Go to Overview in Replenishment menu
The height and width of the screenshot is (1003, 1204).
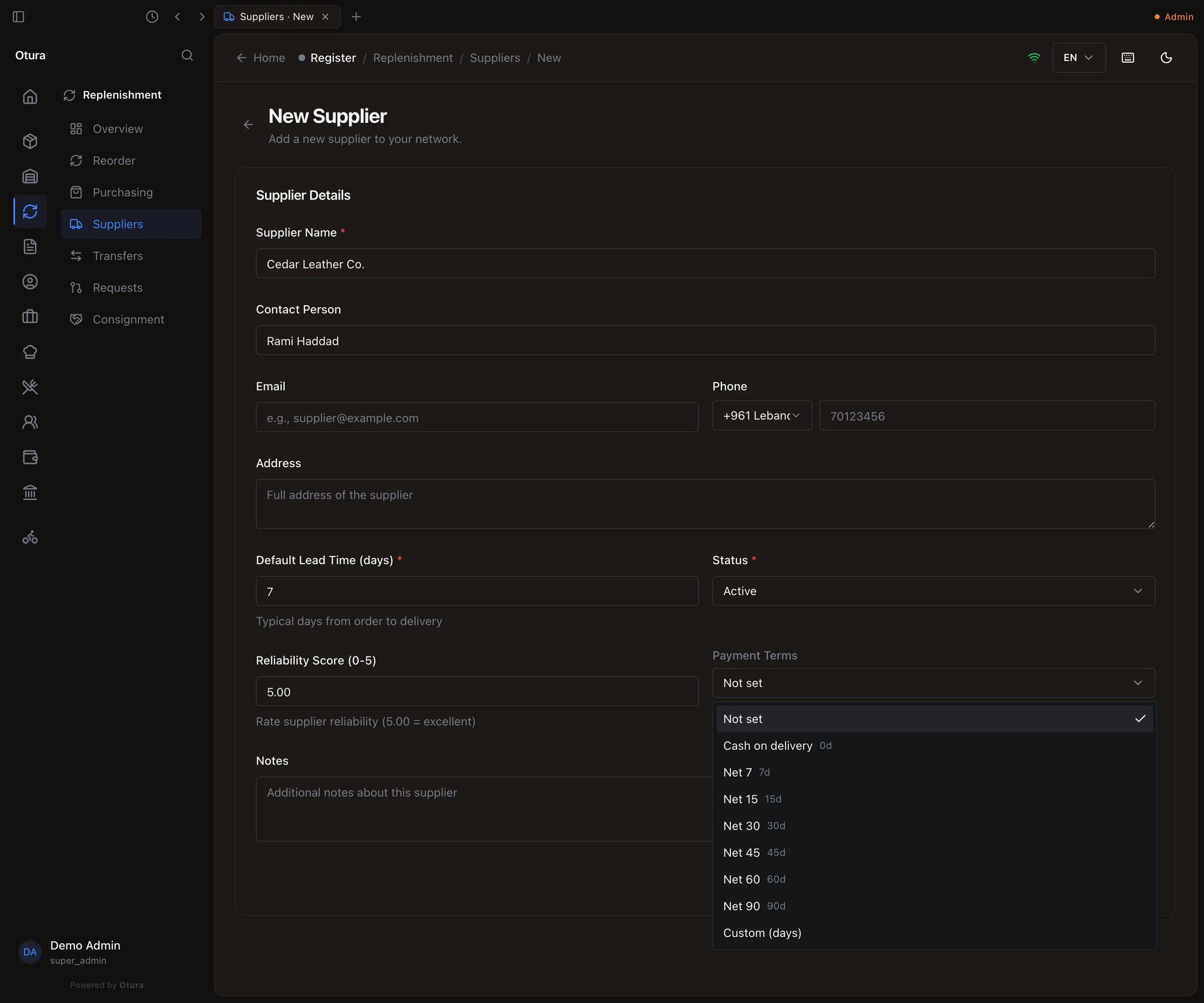point(131,129)
